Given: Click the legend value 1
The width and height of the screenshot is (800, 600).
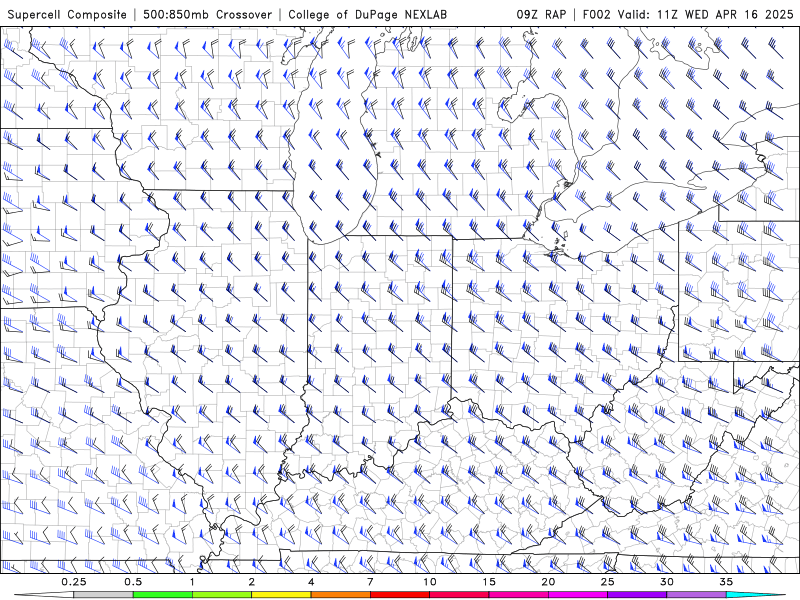Looking at the screenshot, I should pos(192,582).
